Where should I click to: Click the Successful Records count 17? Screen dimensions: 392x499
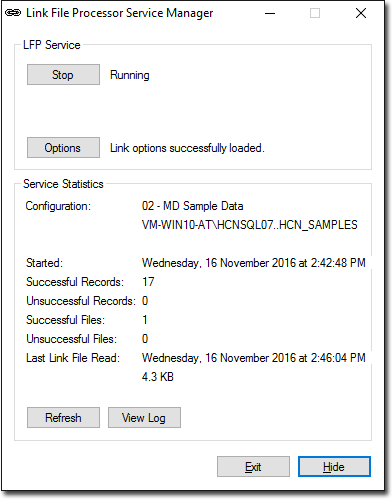click(148, 282)
